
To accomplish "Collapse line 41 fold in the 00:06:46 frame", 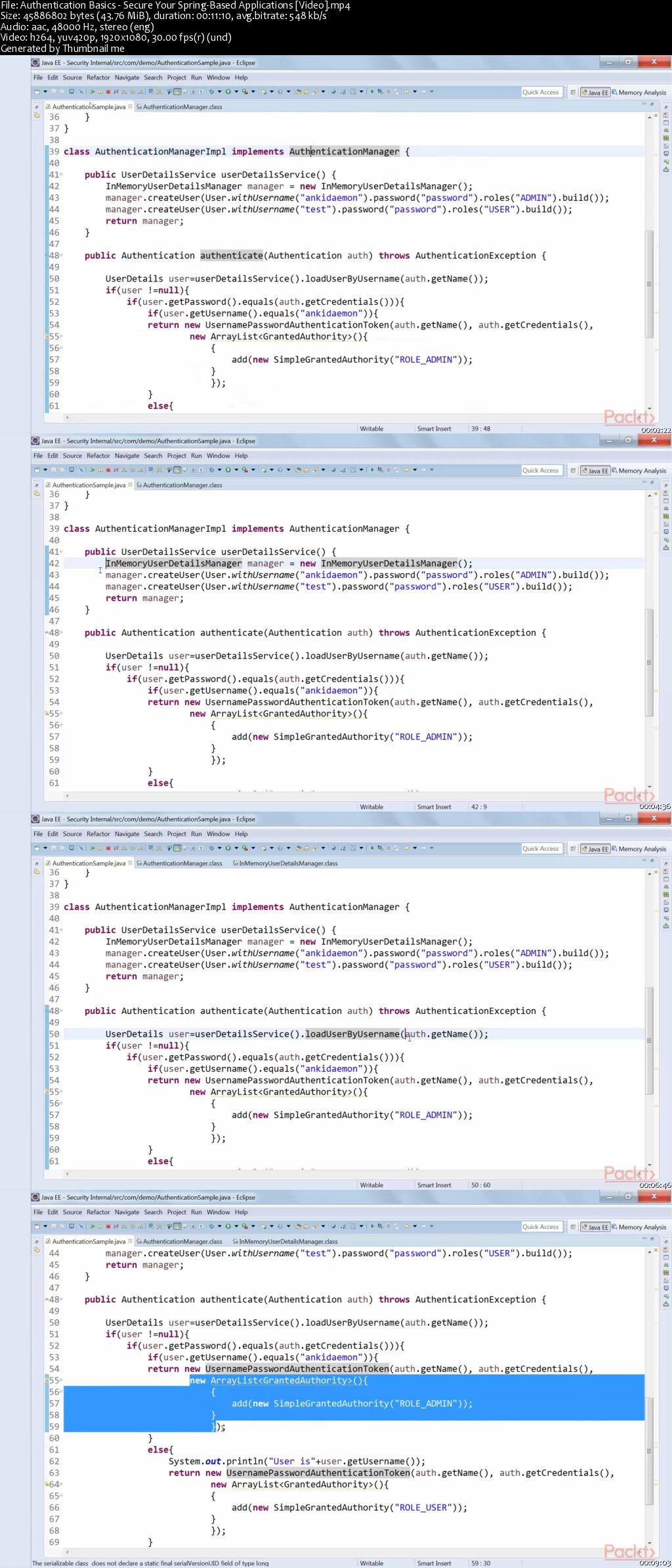I will [61, 930].
